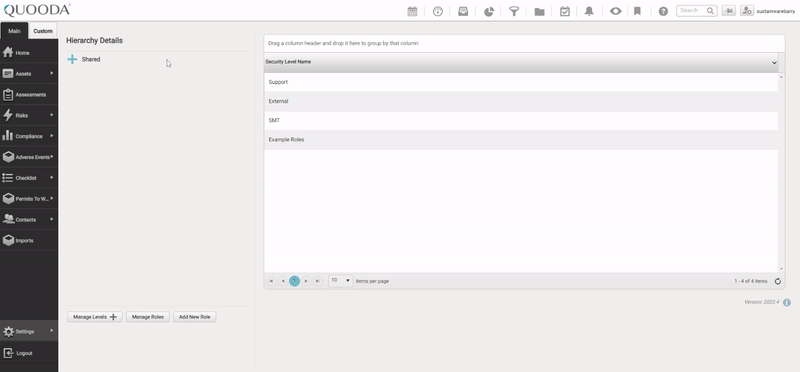Screen dimensions: 800x372
Task: Open notifications bell icon
Action: tap(589, 11)
